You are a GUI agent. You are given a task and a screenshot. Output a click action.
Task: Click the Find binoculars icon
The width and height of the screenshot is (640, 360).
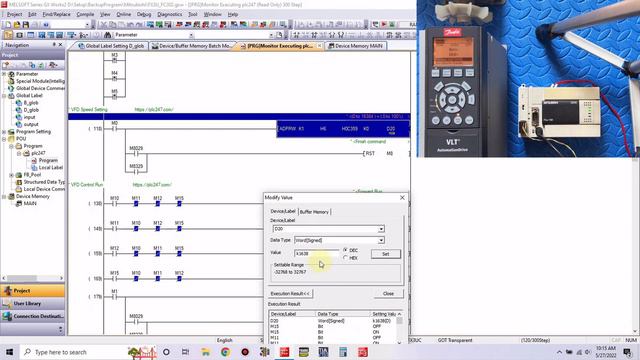107,35
